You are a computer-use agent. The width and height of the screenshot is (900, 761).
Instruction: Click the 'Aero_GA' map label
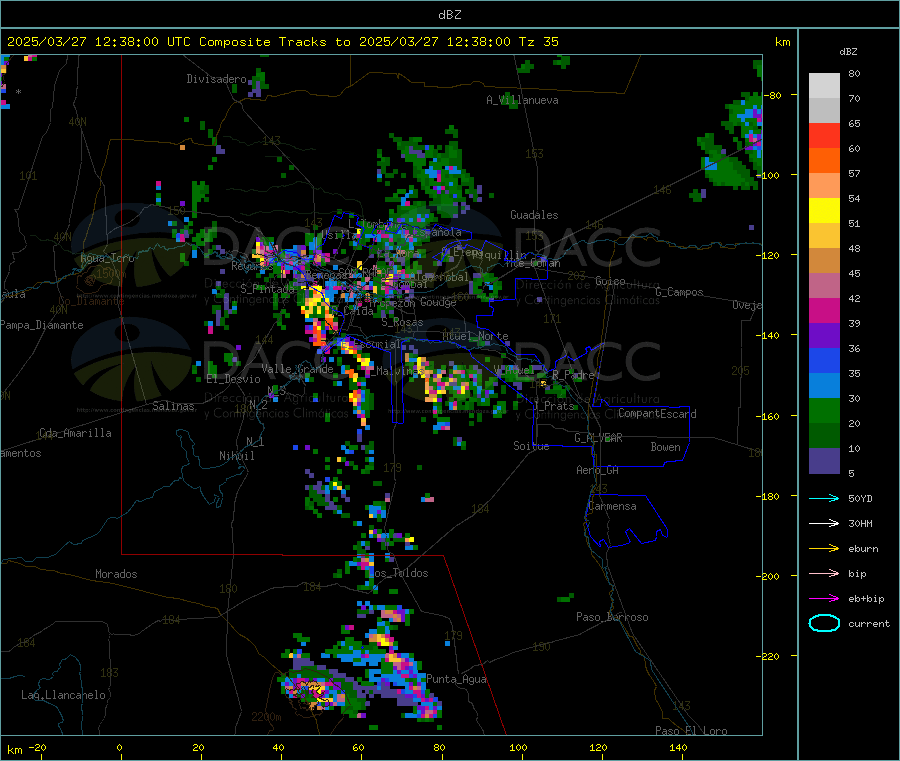[x=598, y=470]
